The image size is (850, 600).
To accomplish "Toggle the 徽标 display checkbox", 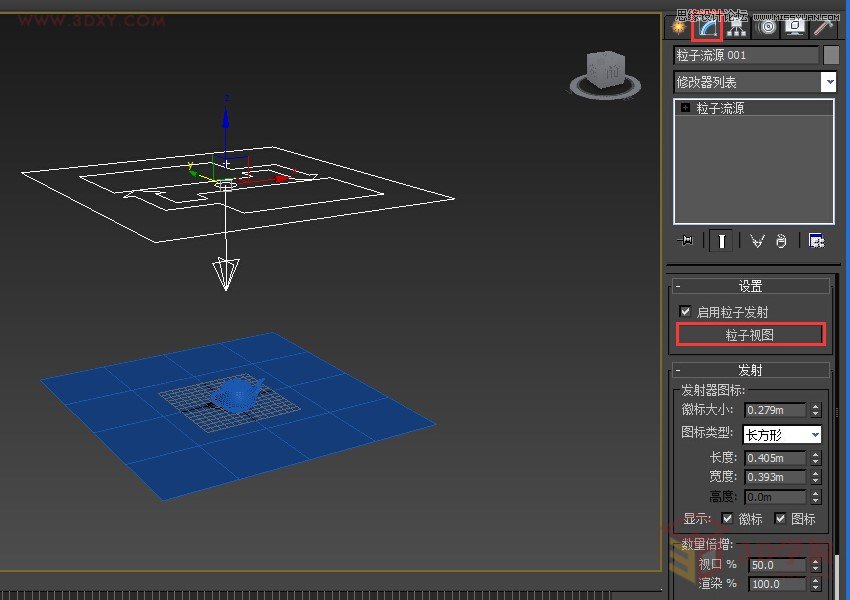I will tap(729, 518).
